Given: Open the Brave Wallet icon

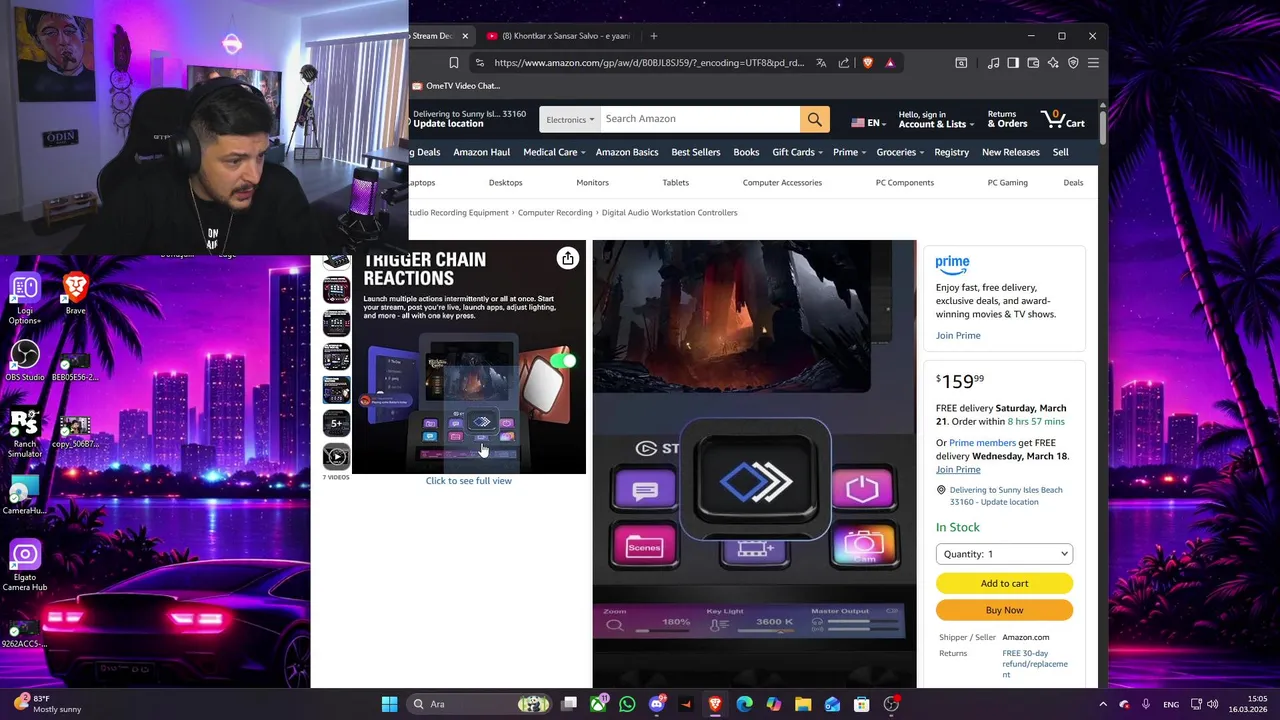Looking at the screenshot, I should 1033,63.
